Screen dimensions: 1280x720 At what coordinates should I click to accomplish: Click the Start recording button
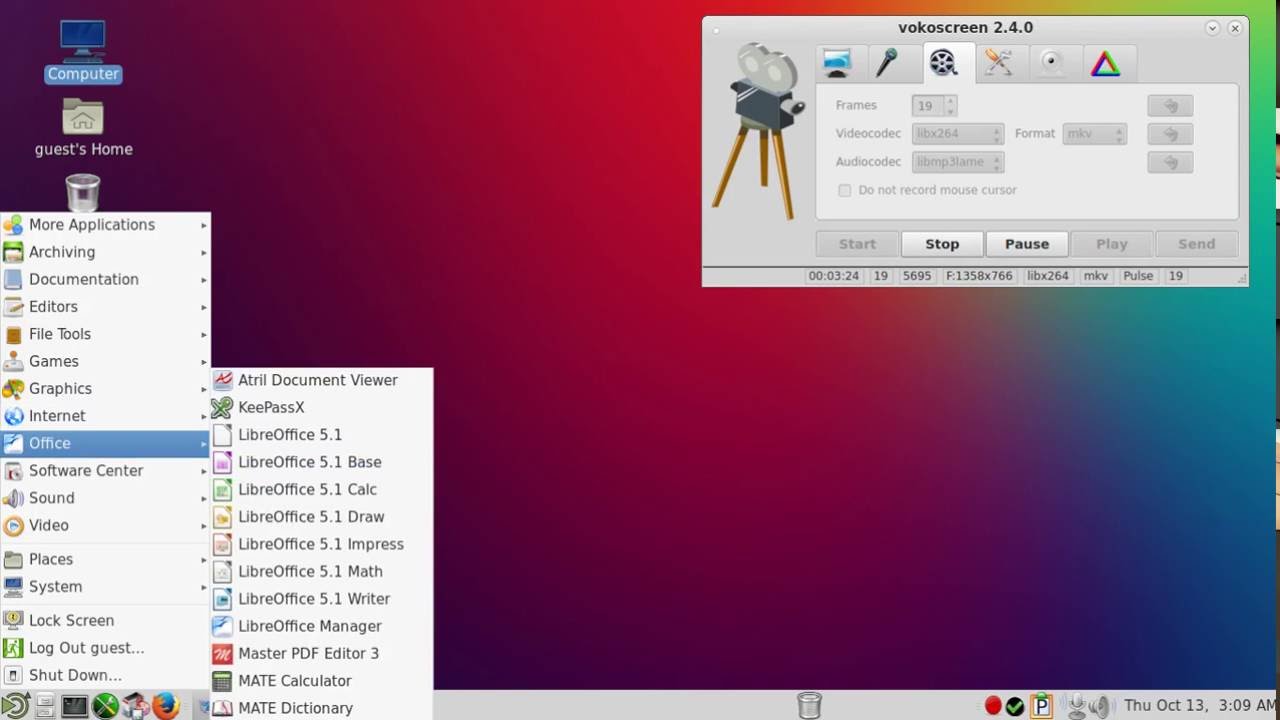(857, 244)
